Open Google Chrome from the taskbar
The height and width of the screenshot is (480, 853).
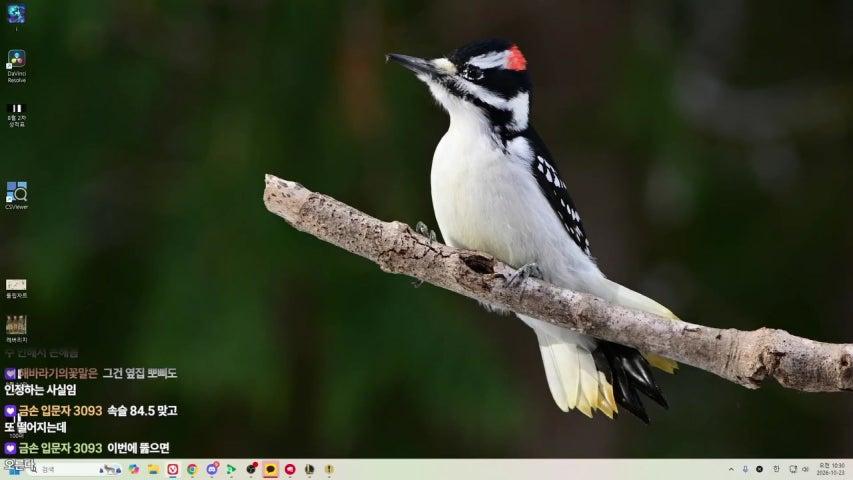(192, 469)
